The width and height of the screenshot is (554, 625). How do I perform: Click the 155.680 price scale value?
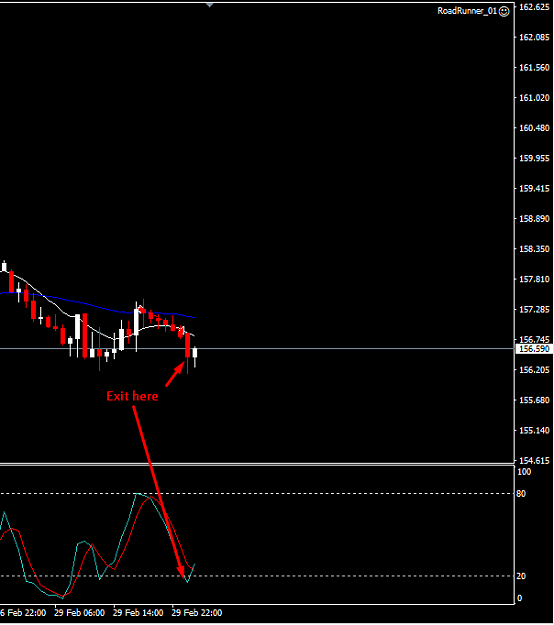pyautogui.click(x=534, y=400)
